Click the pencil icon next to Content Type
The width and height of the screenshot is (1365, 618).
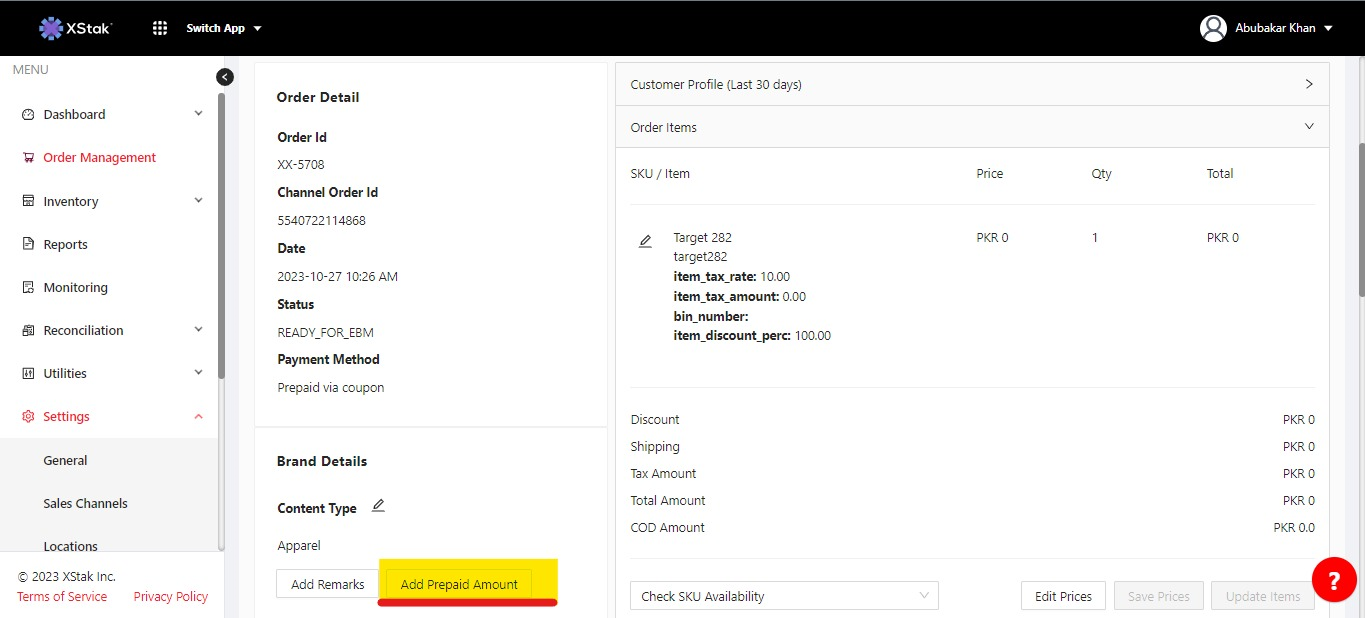pos(378,506)
